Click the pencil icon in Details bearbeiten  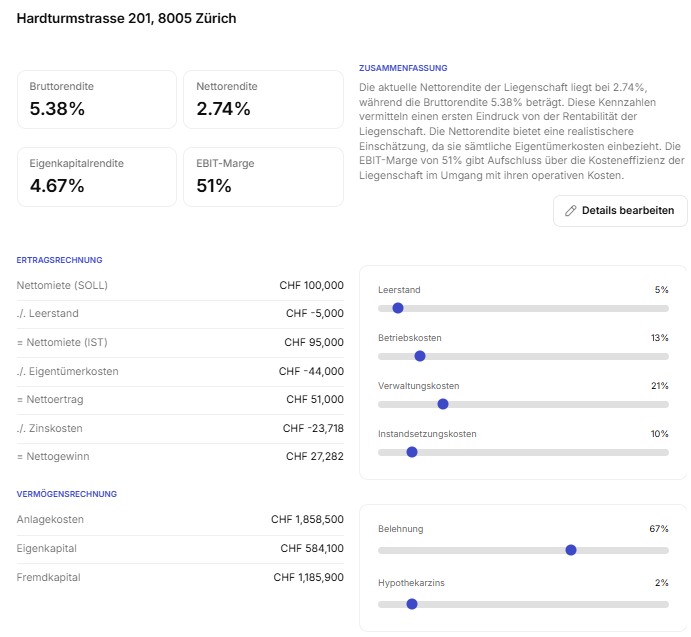point(571,211)
